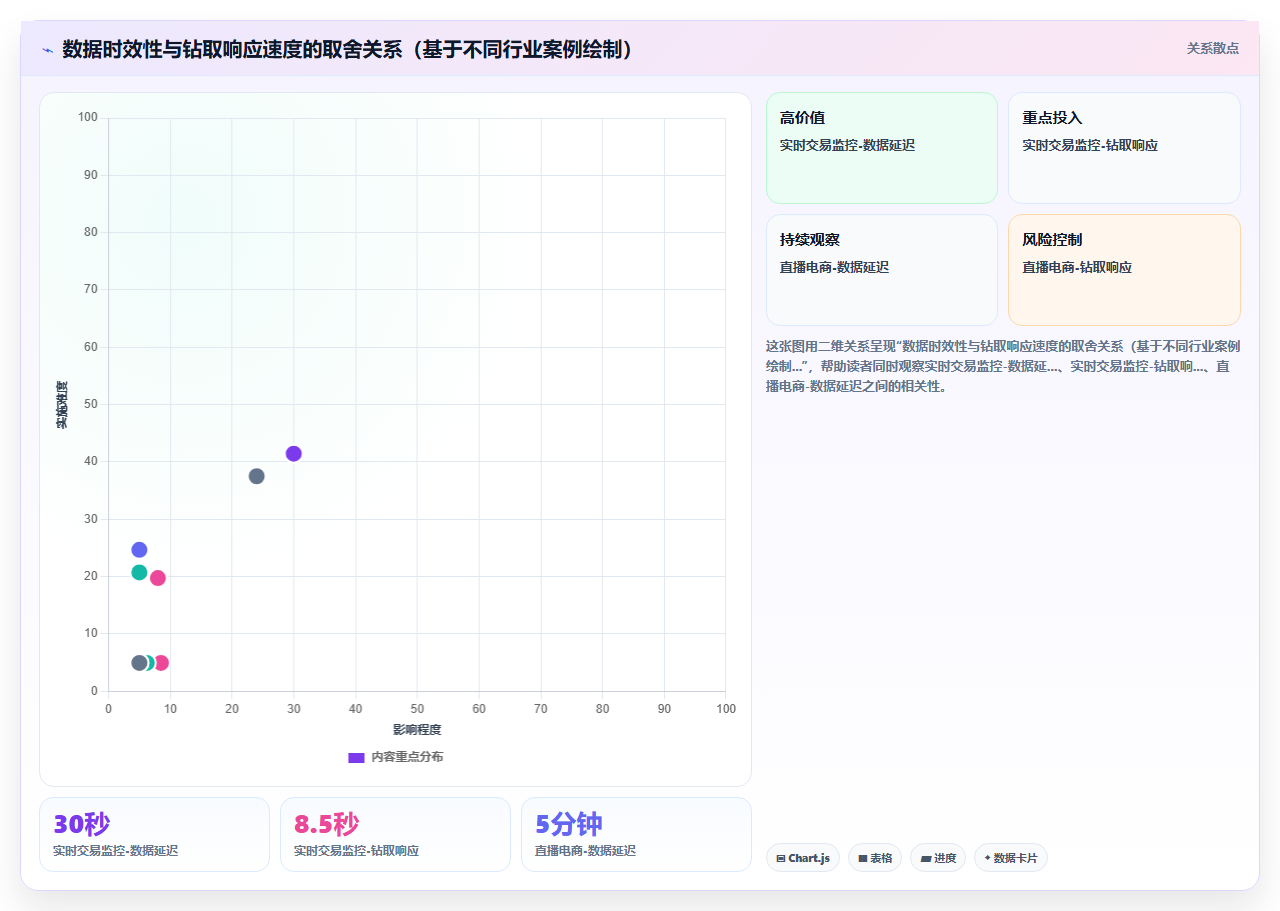This screenshot has width=1280, height=911.
Task: Select the 进度 tag
Action: click(938, 858)
